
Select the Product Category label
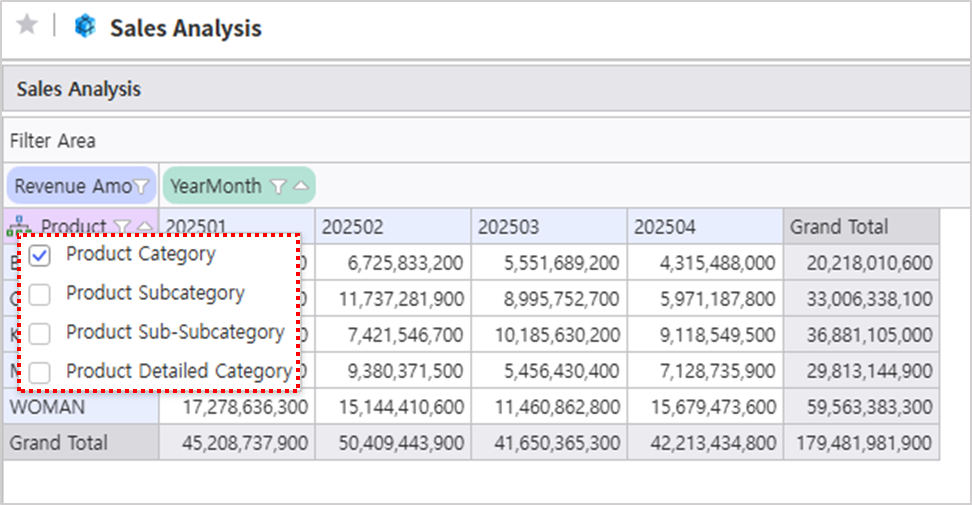[x=141, y=254]
